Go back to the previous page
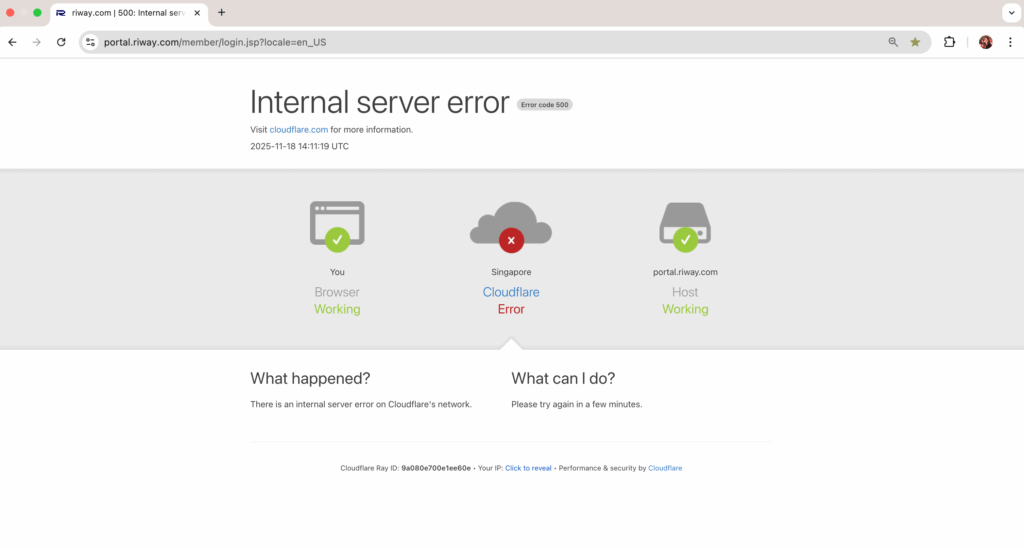 pos(12,42)
